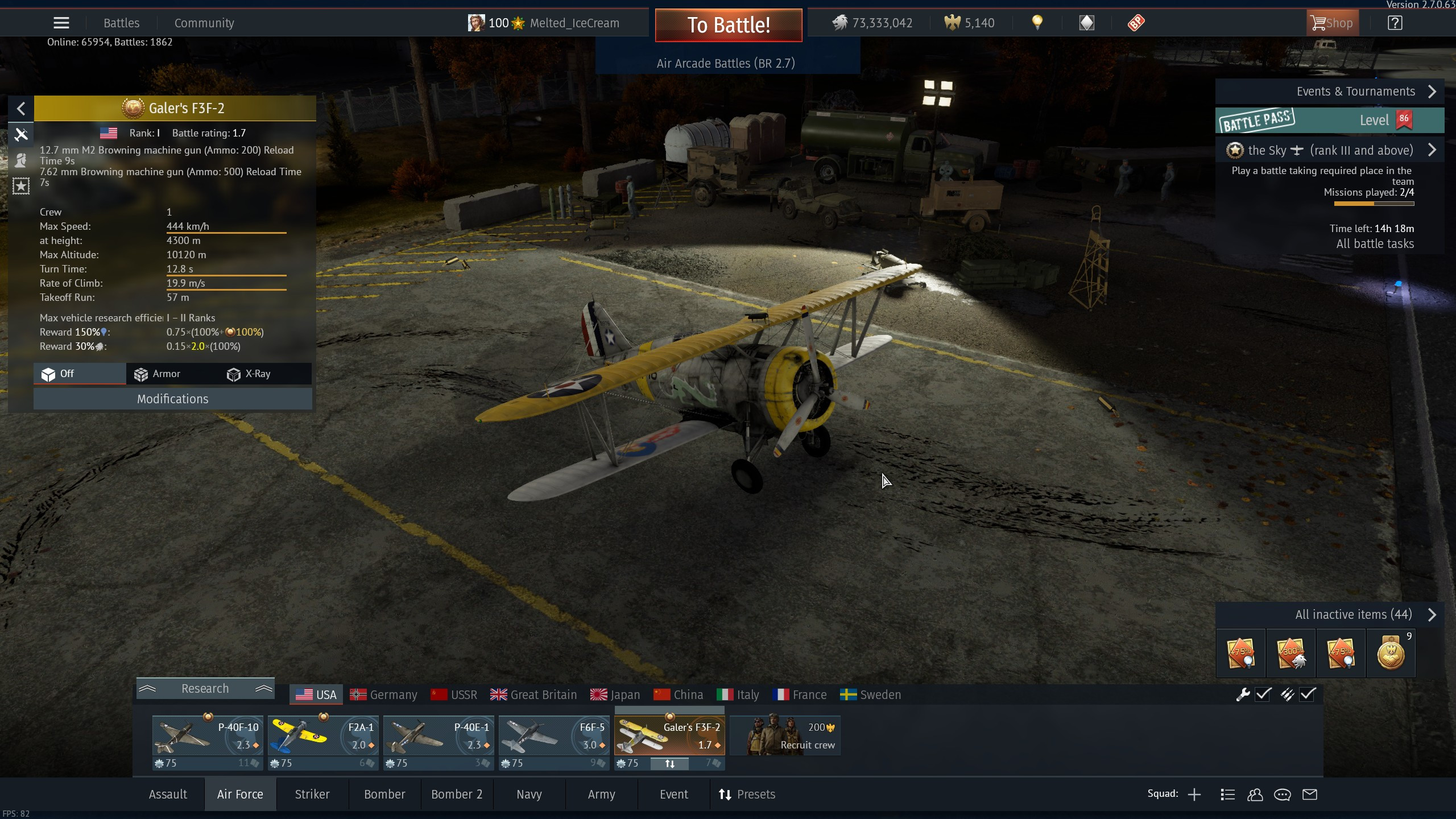Click the wrench auto-repair icon
Image resolution: width=1456 pixels, height=819 pixels.
pyautogui.click(x=1243, y=694)
